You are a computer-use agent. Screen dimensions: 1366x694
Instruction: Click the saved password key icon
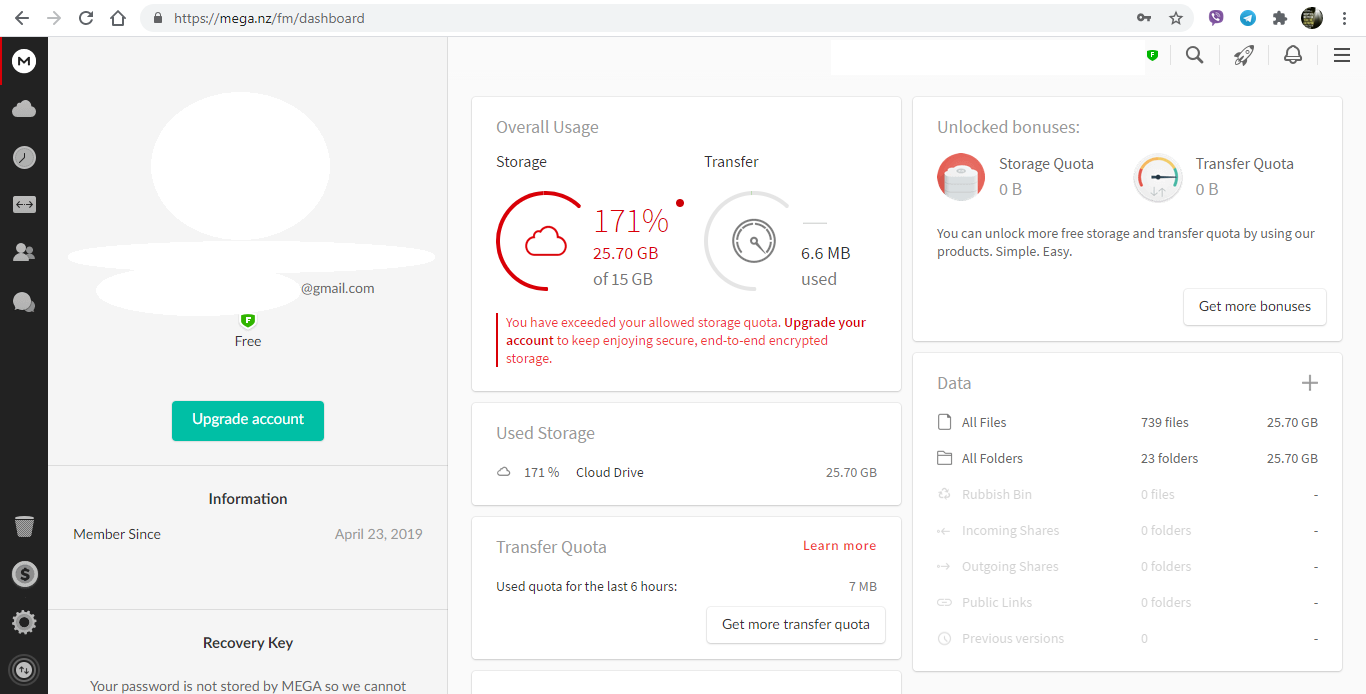pos(1144,18)
